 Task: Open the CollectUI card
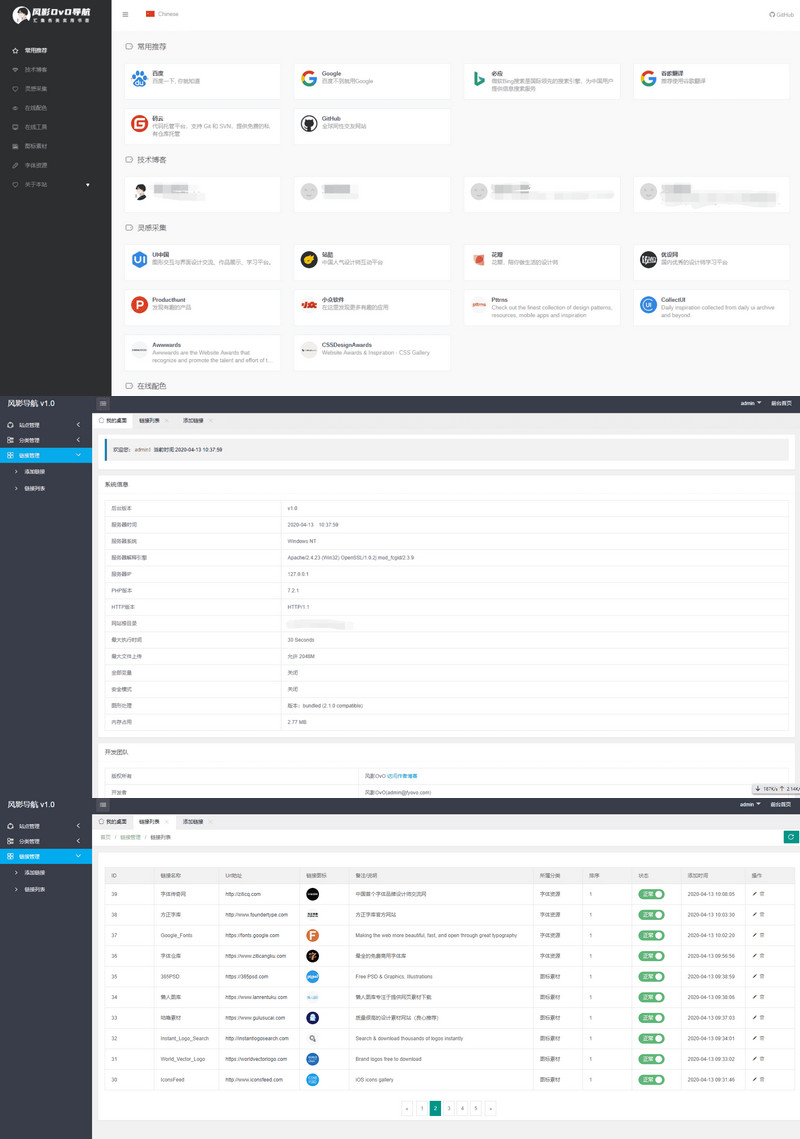coord(711,307)
